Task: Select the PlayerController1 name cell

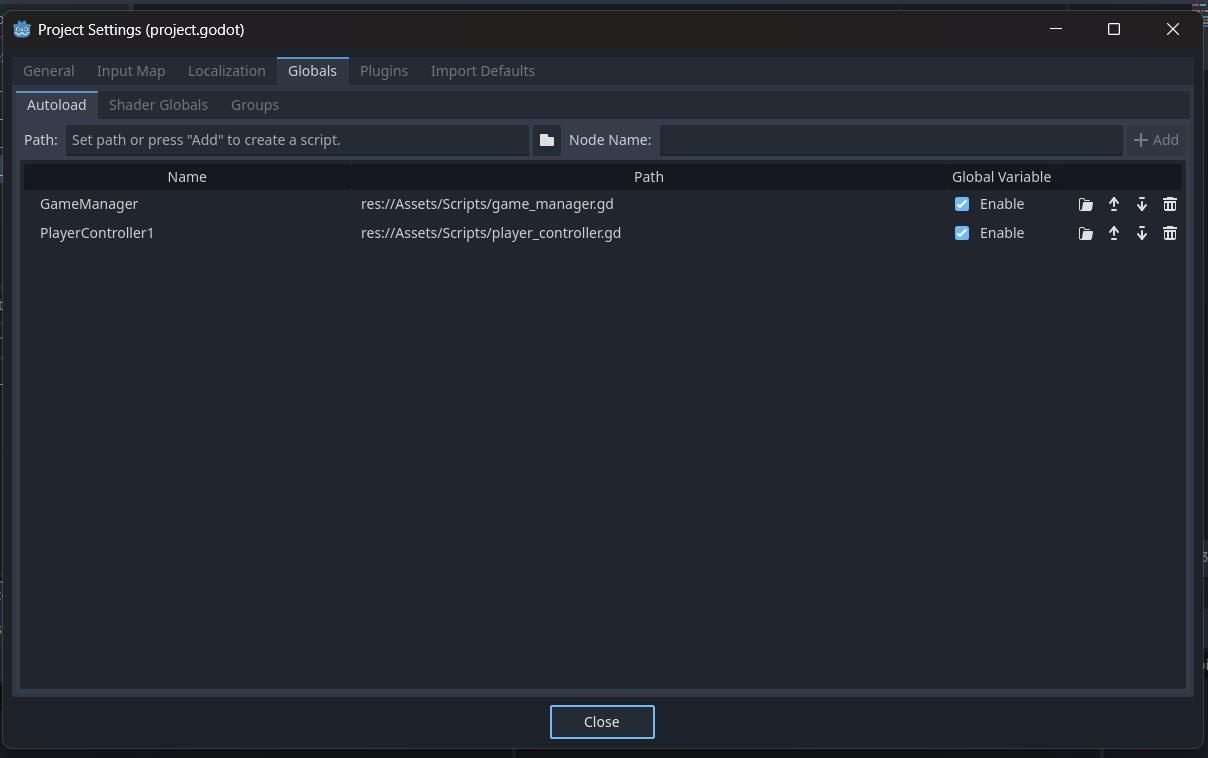Action: click(97, 233)
